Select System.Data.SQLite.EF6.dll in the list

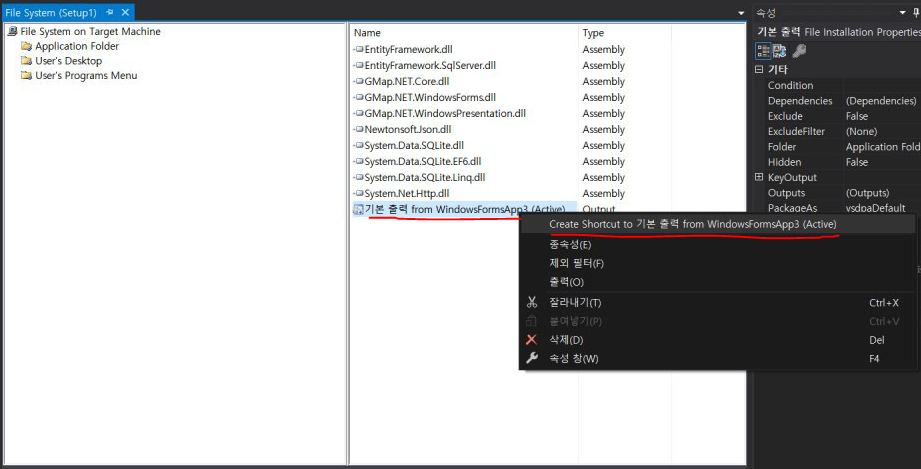coord(423,161)
